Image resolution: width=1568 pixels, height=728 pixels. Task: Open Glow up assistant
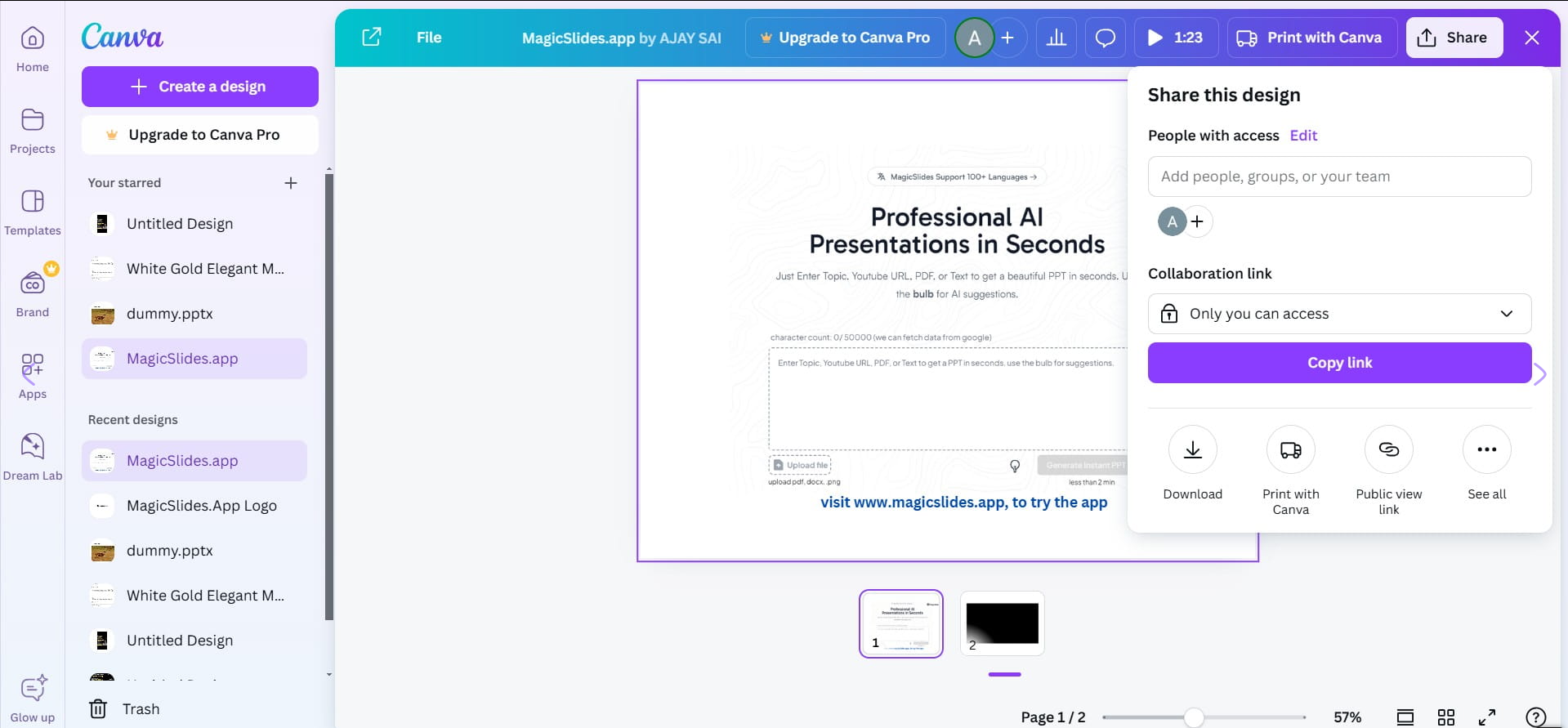point(33,699)
